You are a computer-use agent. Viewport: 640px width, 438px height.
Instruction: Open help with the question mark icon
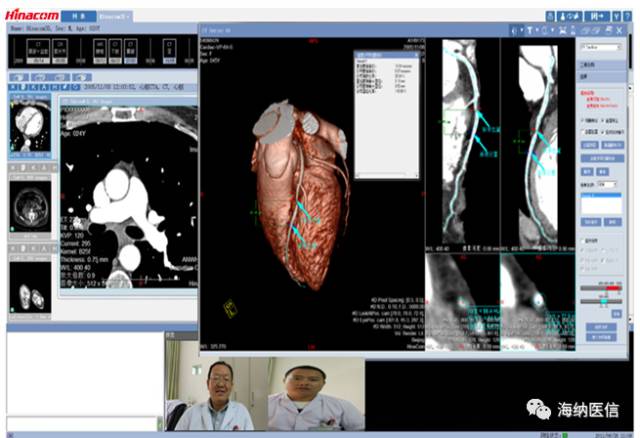coord(627,16)
